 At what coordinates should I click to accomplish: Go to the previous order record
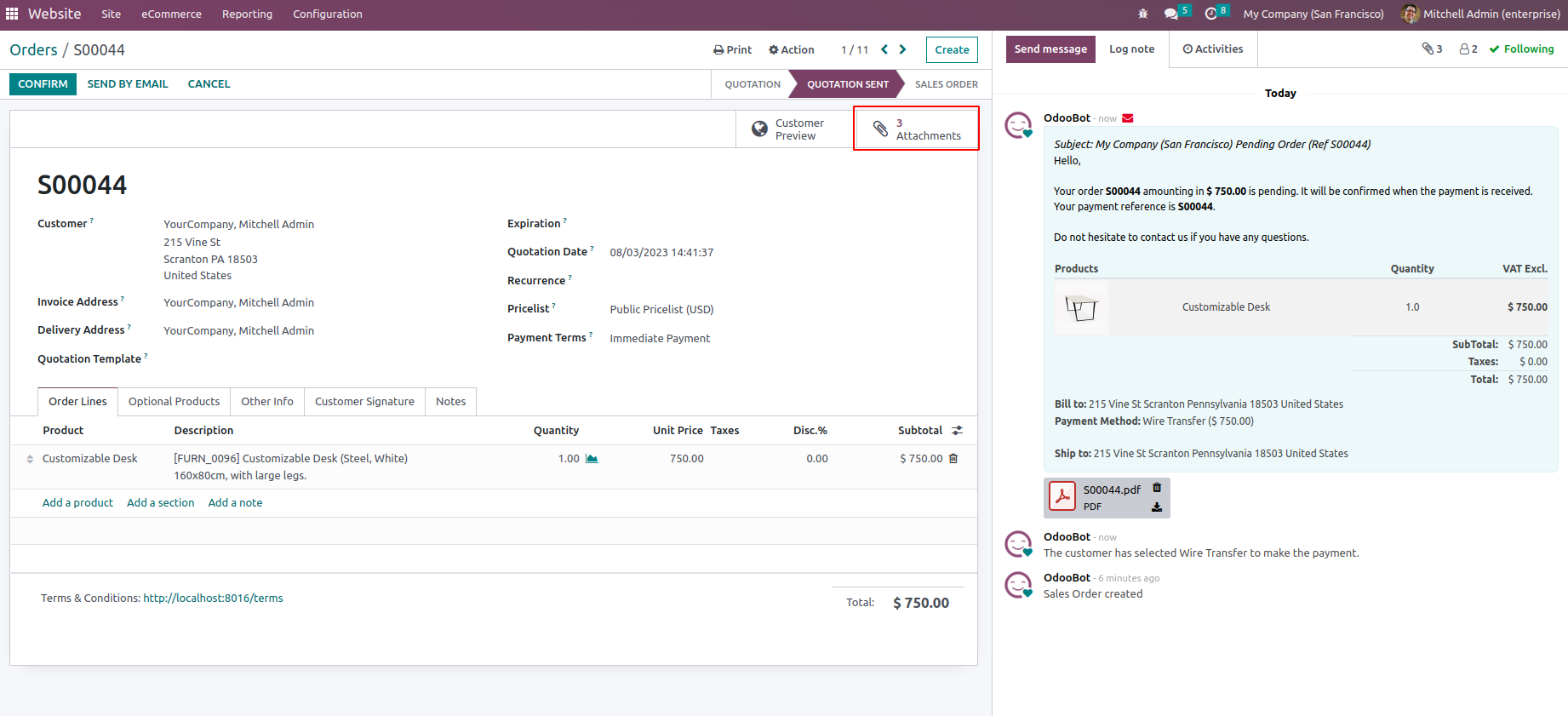tap(884, 49)
